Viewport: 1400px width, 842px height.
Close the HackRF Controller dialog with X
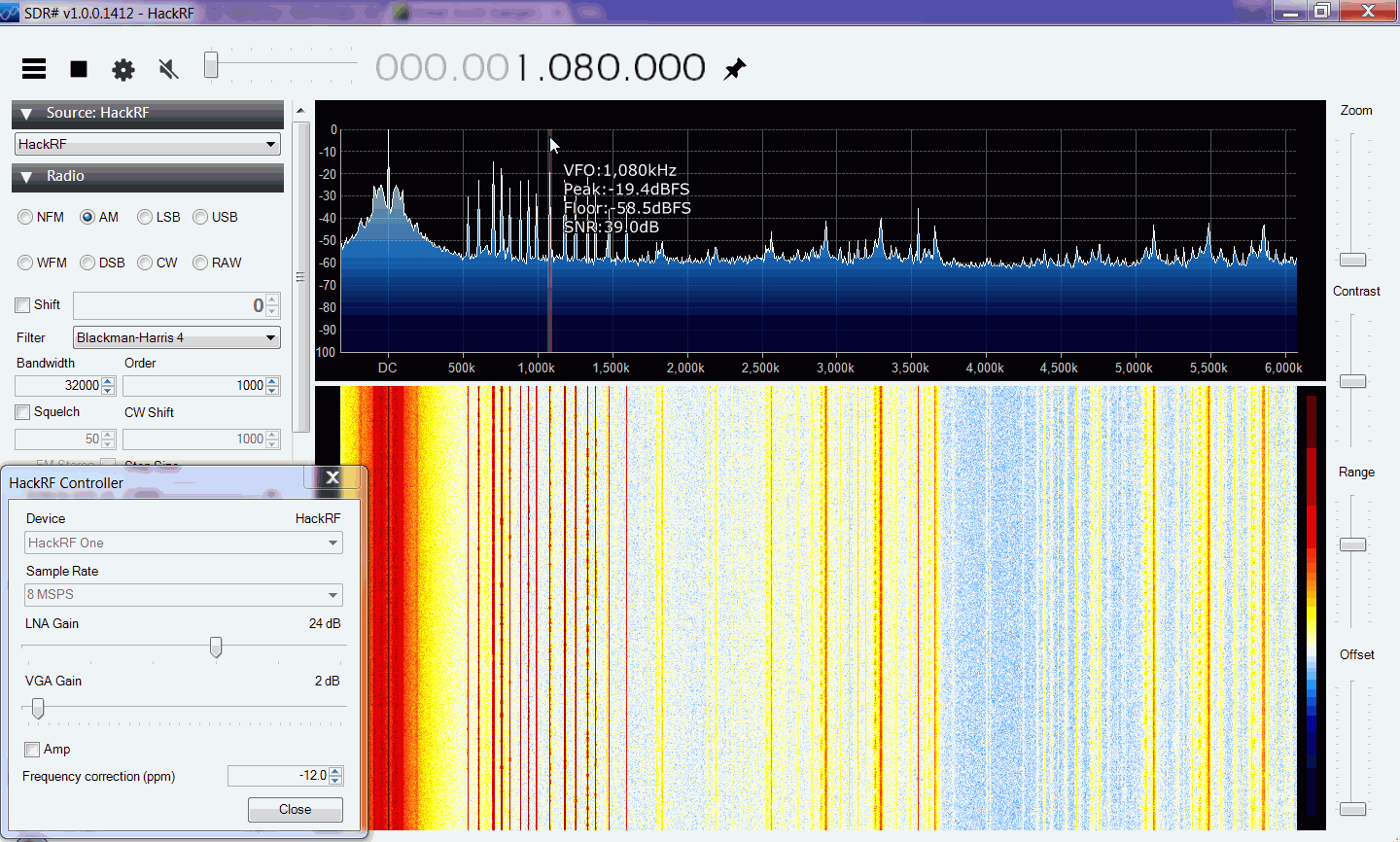point(332,477)
